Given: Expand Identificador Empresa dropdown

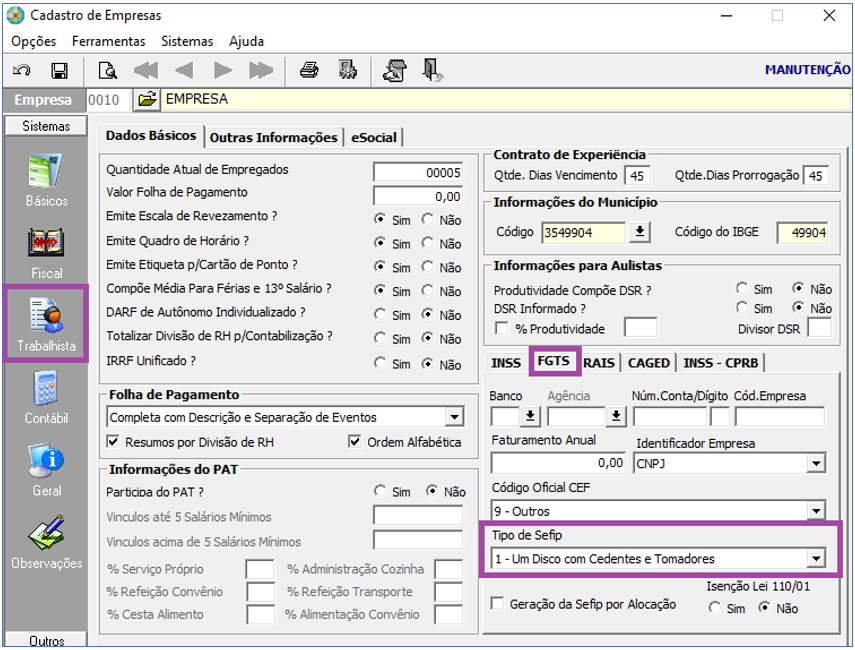Looking at the screenshot, I should (x=816, y=464).
